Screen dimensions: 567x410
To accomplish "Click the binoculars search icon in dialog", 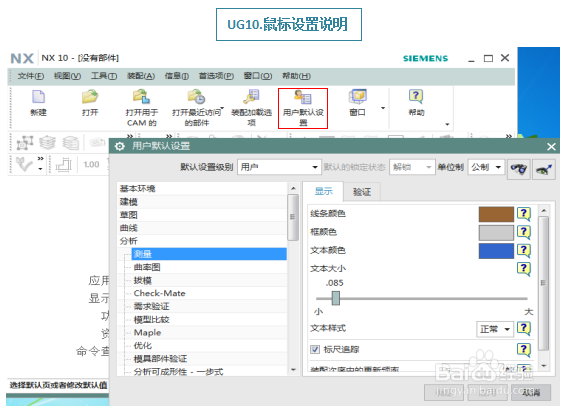I will 519,168.
